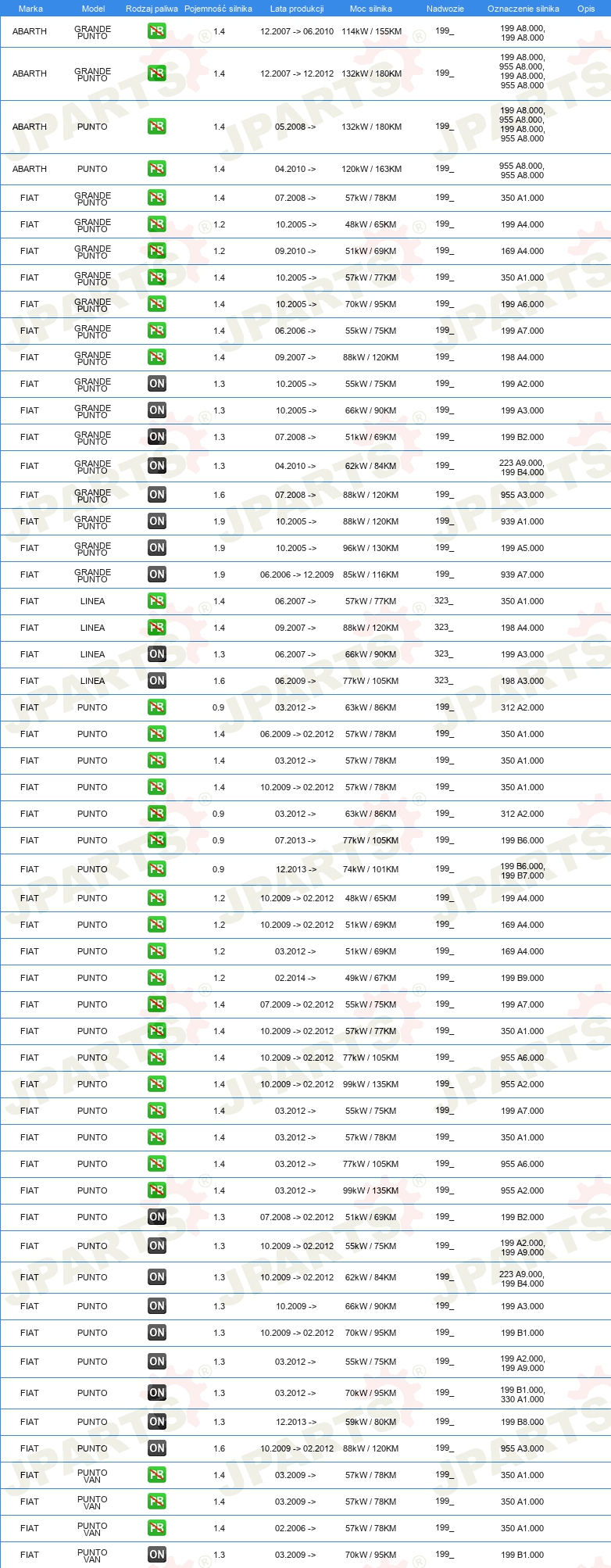
Task: Click diesel ON icon in Grande Punto 939 A1.000 row
Action: (156, 521)
